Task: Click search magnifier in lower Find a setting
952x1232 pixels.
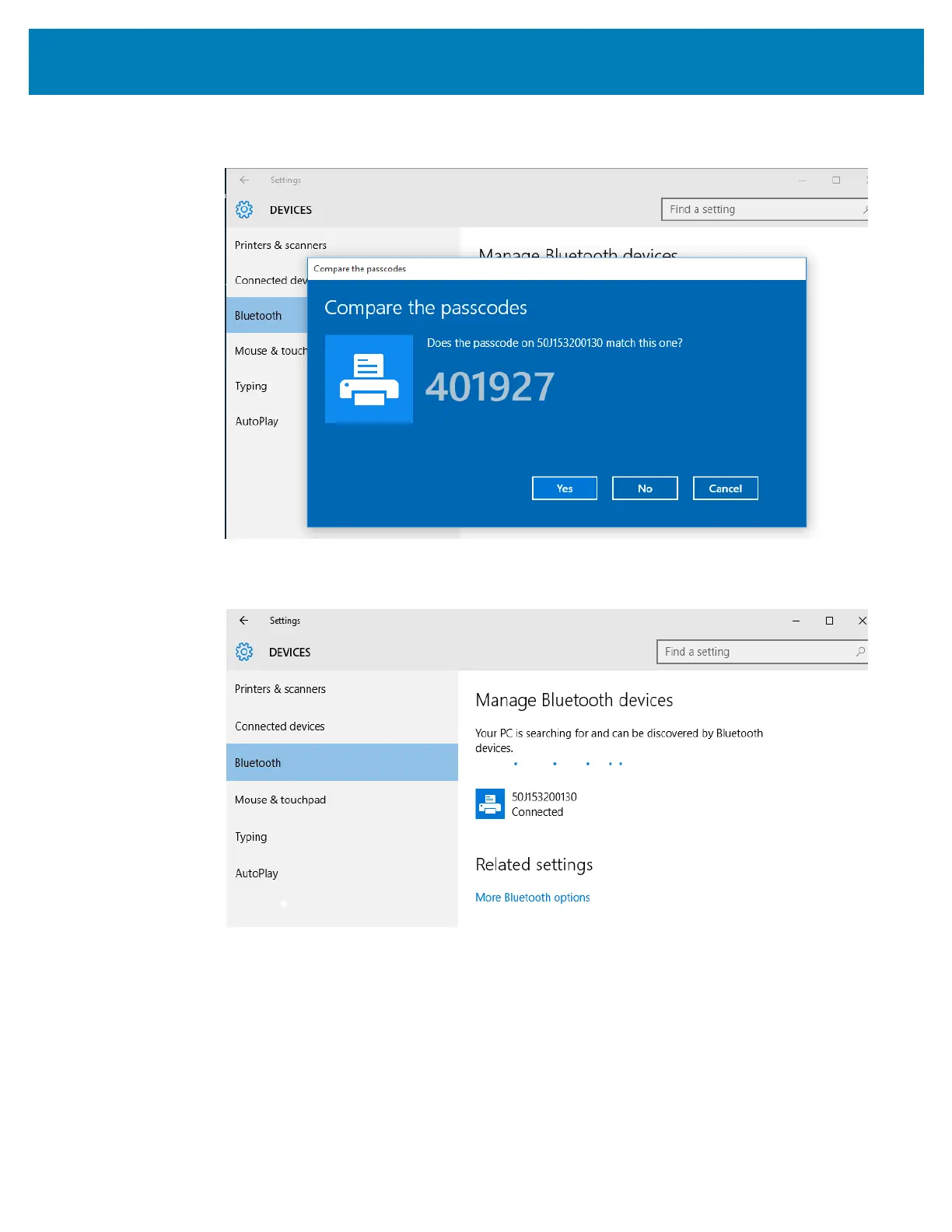Action: pyautogui.click(x=860, y=652)
